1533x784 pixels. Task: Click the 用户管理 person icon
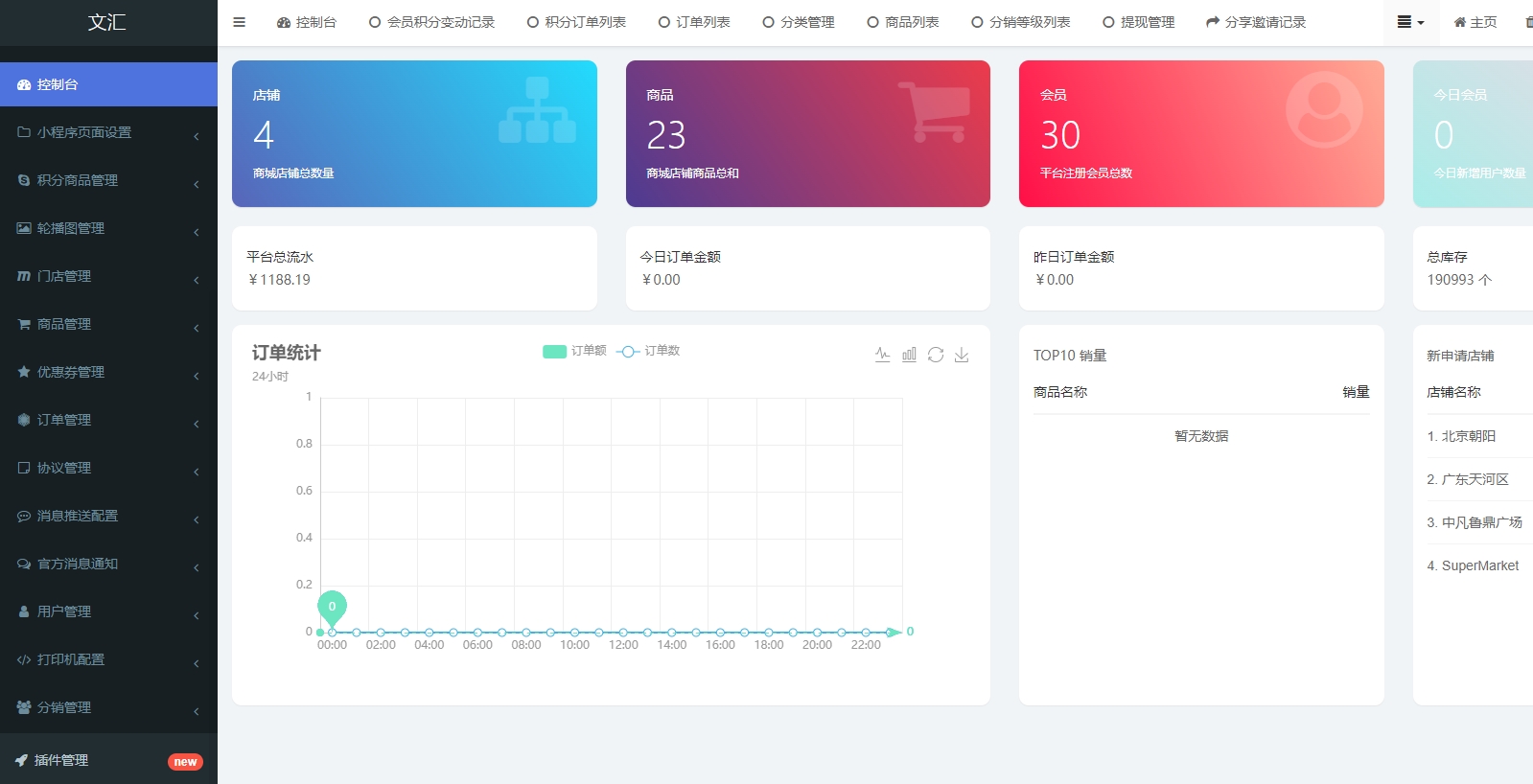pyautogui.click(x=24, y=611)
